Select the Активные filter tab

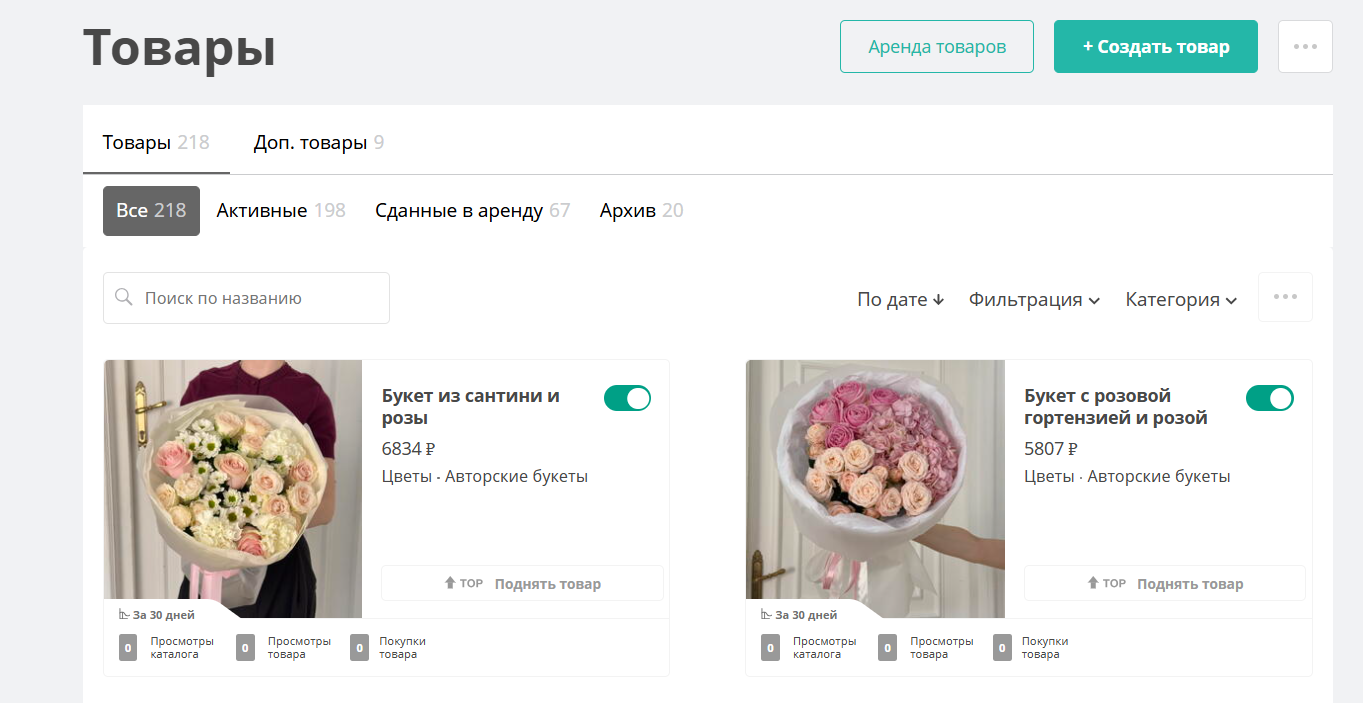pos(280,211)
